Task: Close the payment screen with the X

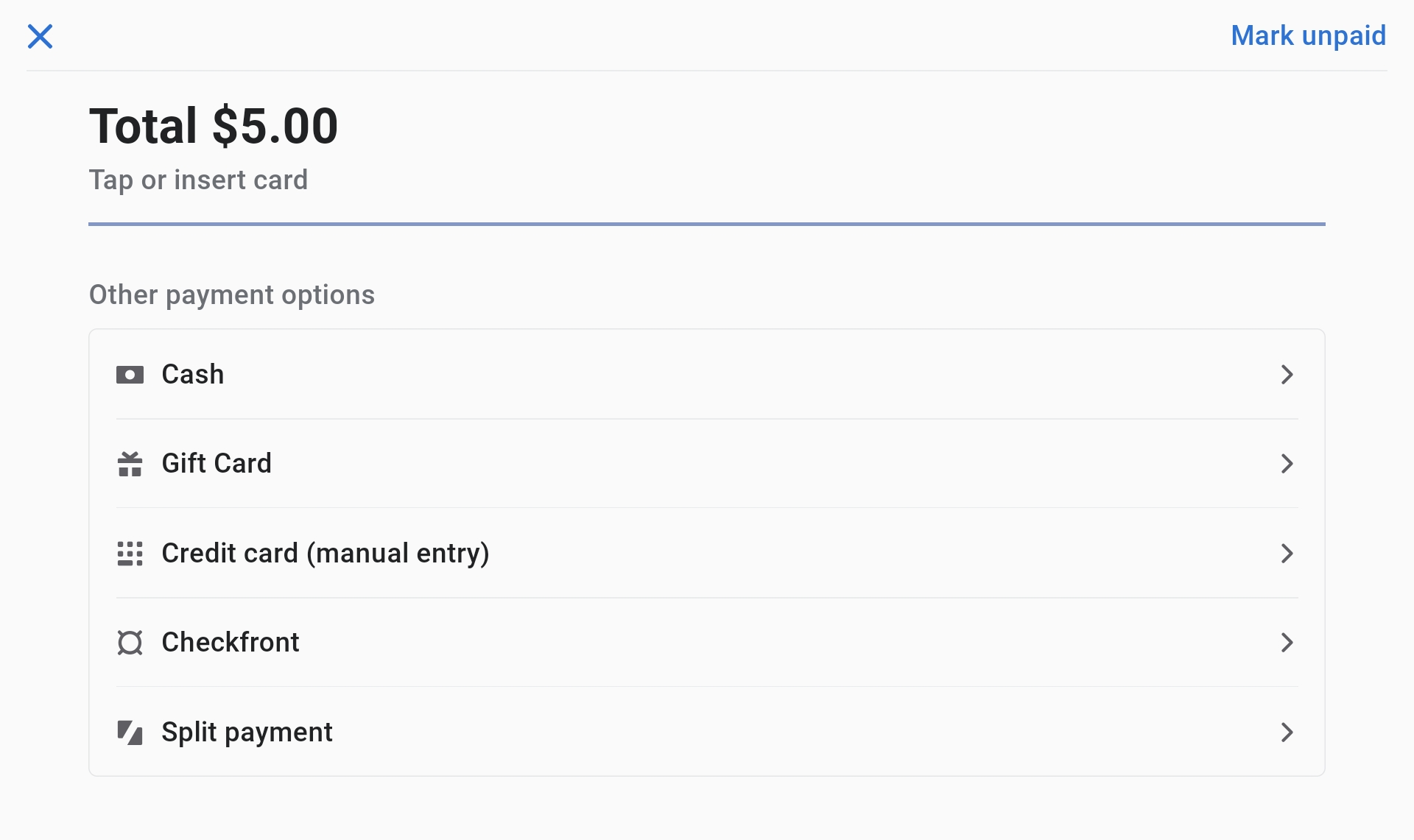Action: [x=41, y=36]
